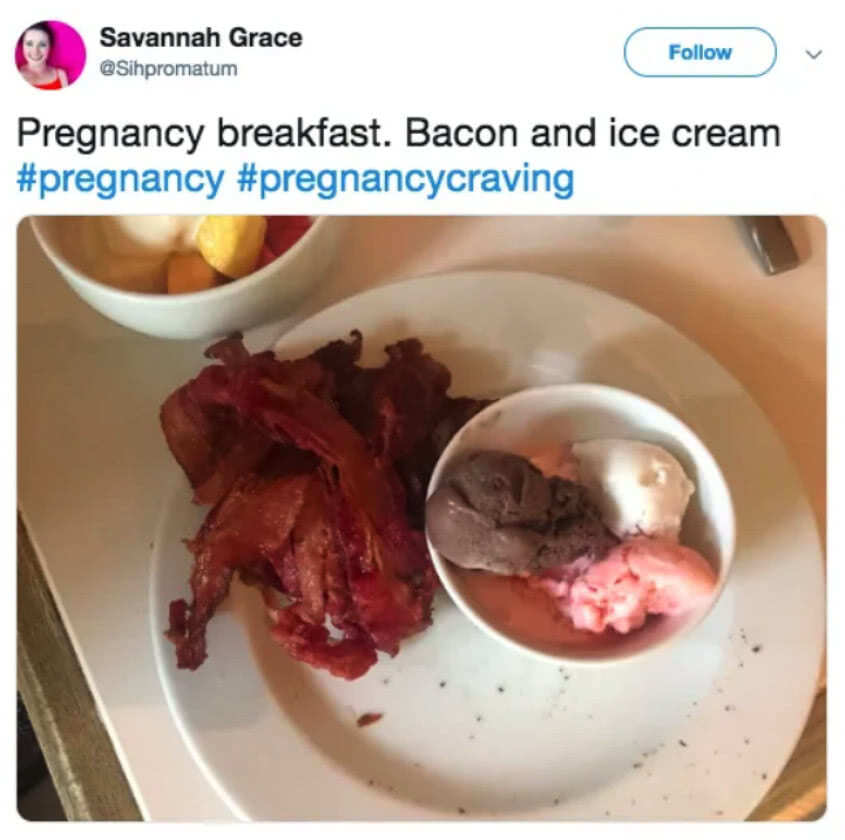Click the @Sihpromatum handle

pos(168,68)
